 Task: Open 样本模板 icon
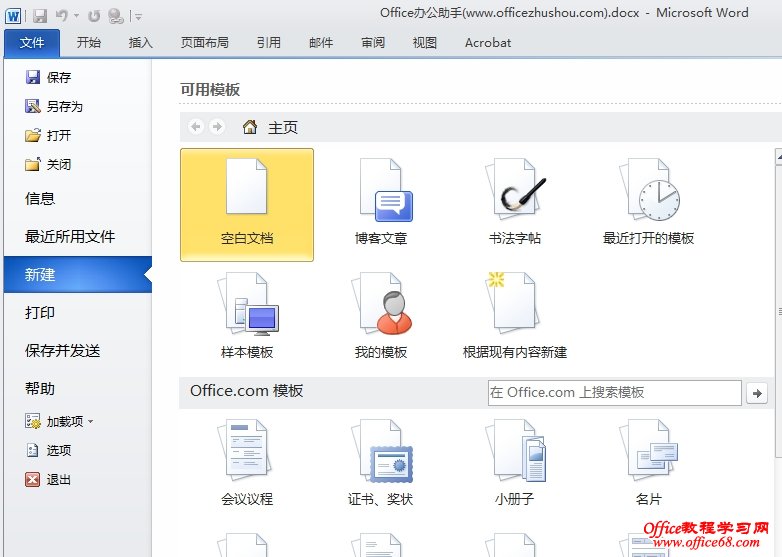pyautogui.click(x=248, y=304)
